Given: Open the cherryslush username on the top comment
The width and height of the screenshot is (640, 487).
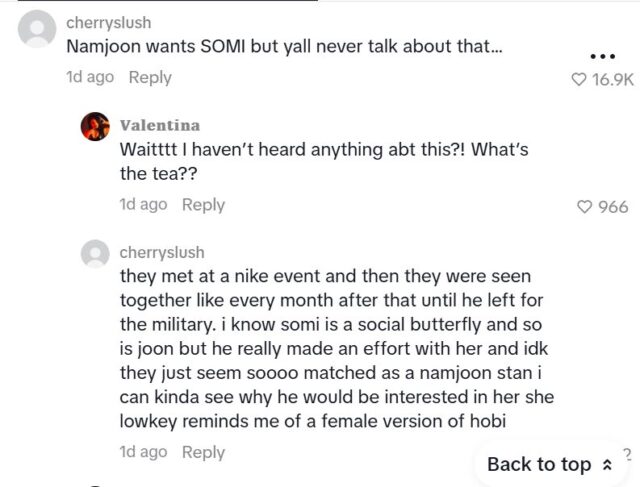Looking at the screenshot, I should [108, 21].
